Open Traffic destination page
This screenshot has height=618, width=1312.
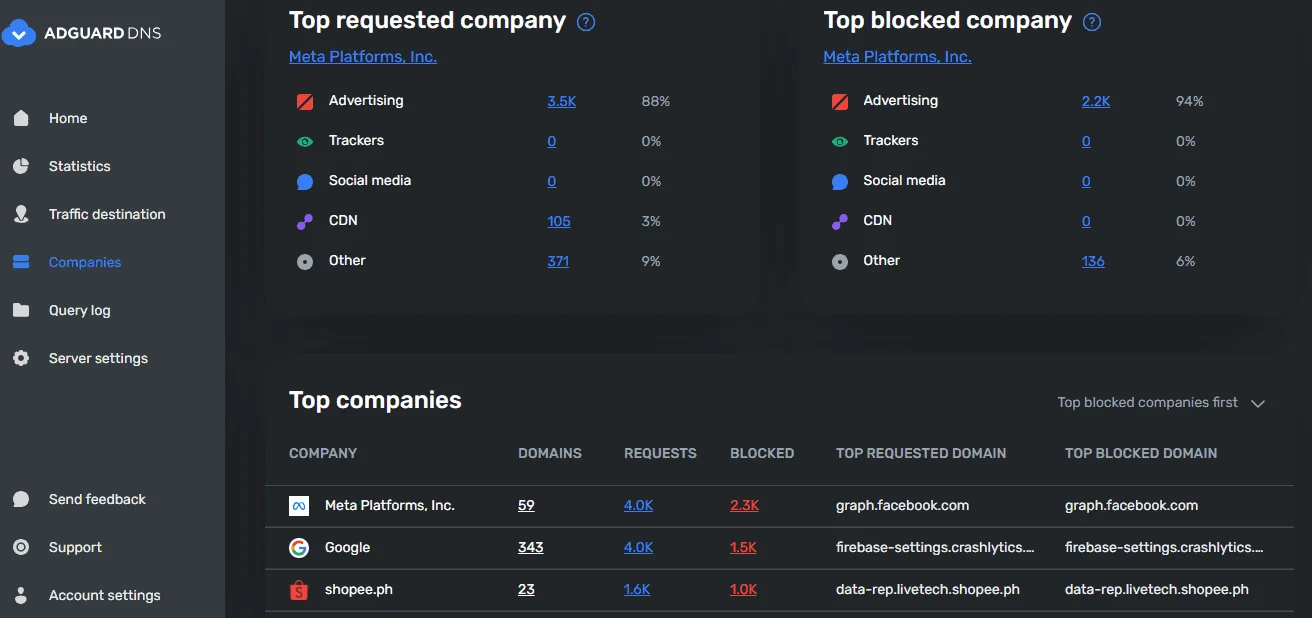pyautogui.click(x=107, y=214)
